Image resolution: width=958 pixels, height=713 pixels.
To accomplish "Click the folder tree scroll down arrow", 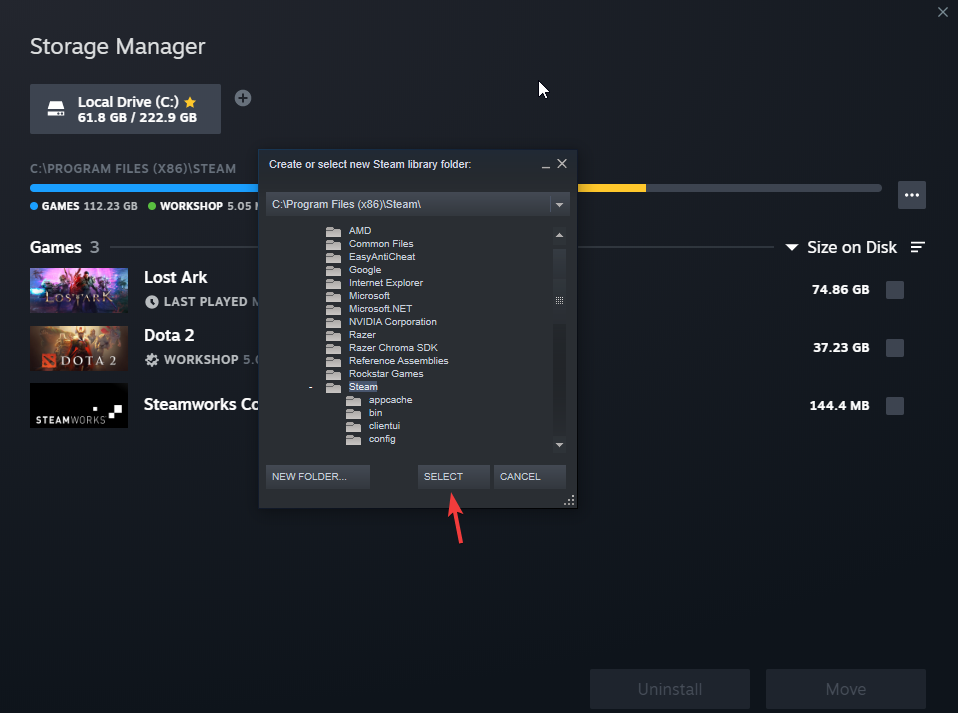I will pos(559,445).
